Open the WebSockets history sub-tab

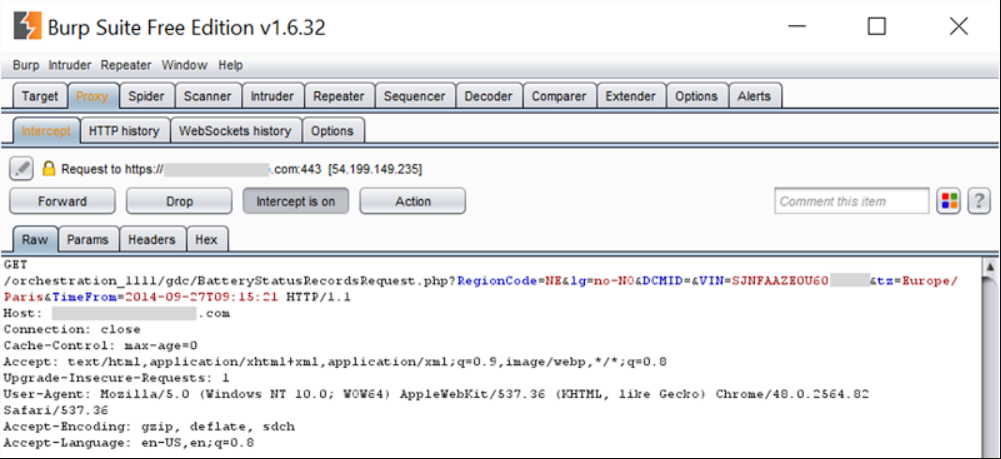pyautogui.click(x=235, y=131)
